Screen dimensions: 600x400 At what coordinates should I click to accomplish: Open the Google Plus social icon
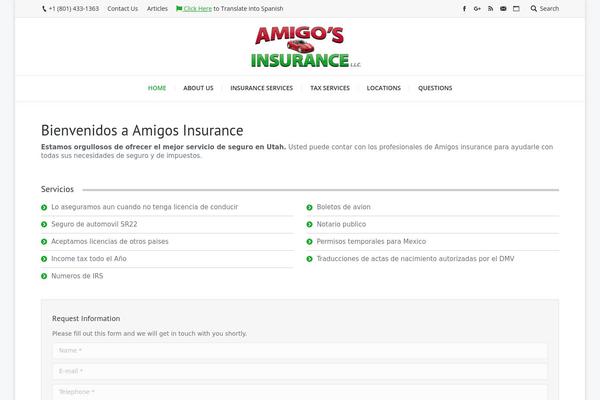[x=477, y=8]
